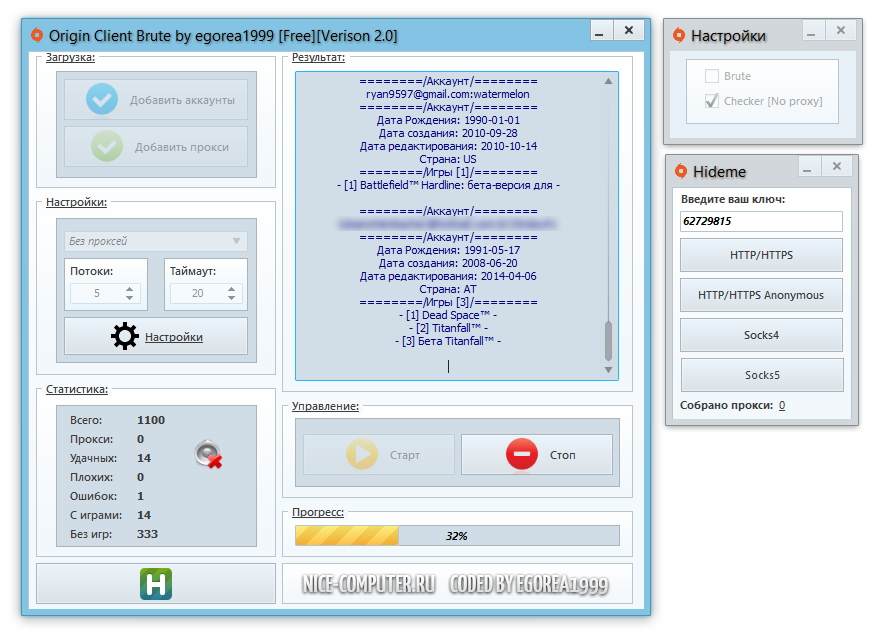Click the collected proxies count link 0

point(782,405)
